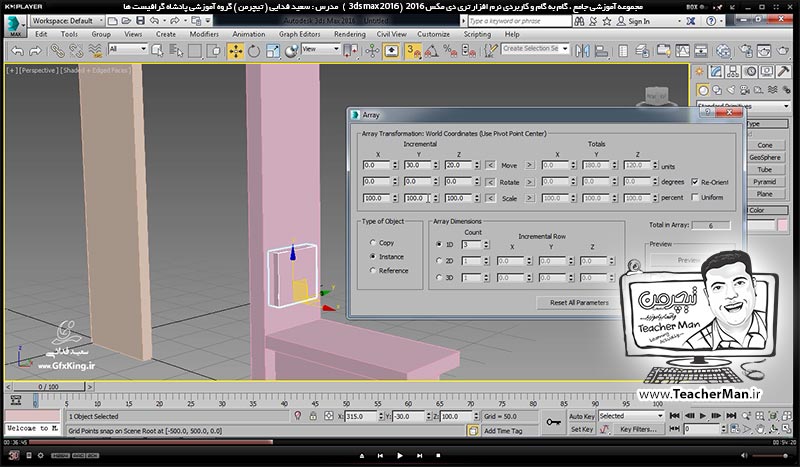Viewport: 800px width, 467px height.
Task: Toggle the 3D Snaps button
Action: tap(413, 51)
